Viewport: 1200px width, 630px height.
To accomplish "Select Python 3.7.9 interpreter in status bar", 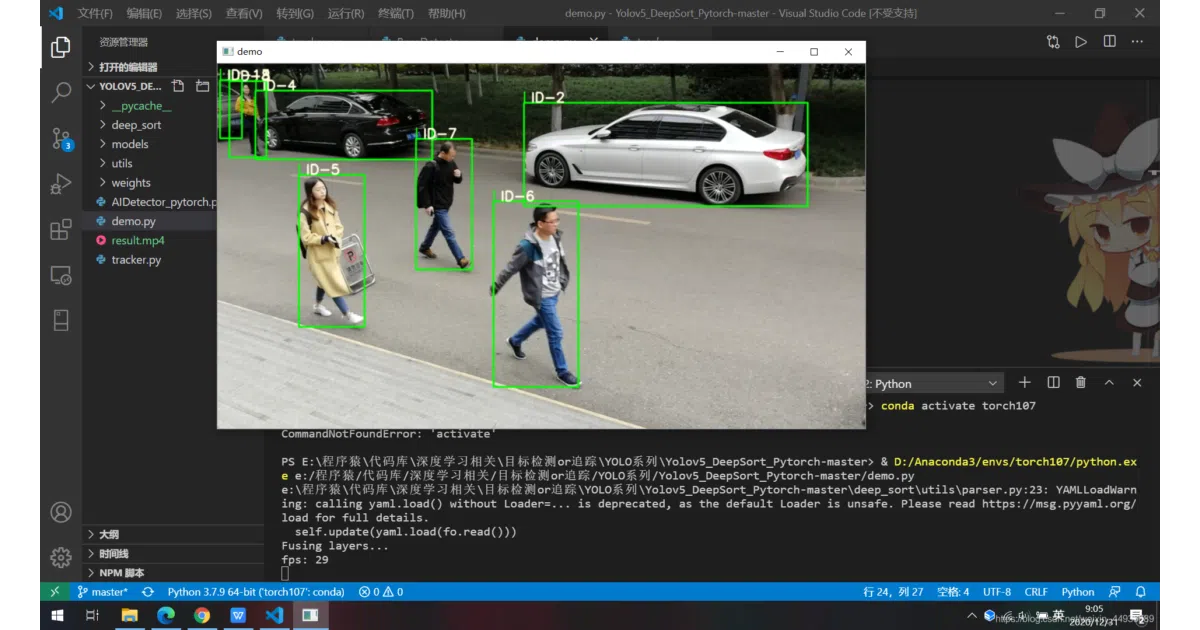I will click(x=256, y=592).
